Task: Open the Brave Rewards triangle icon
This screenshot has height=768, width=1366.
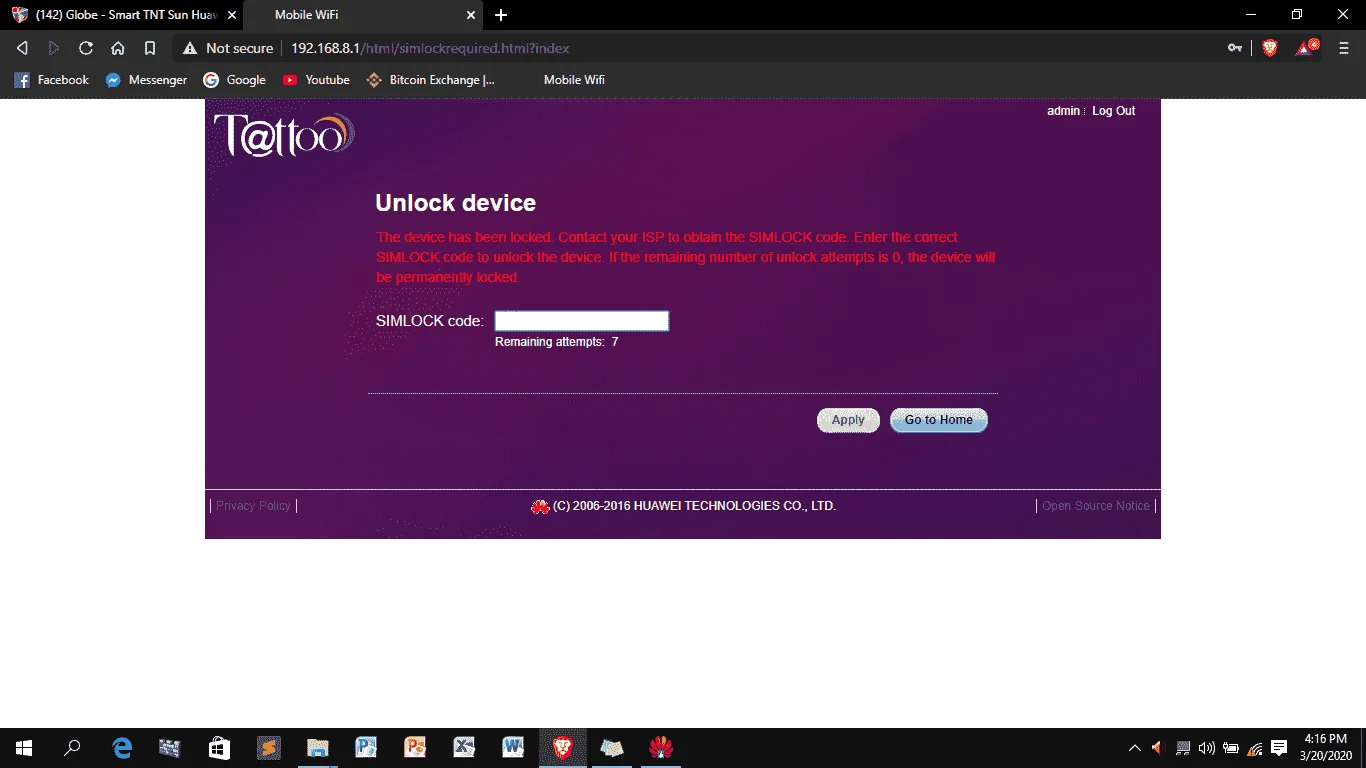Action: click(x=1306, y=48)
